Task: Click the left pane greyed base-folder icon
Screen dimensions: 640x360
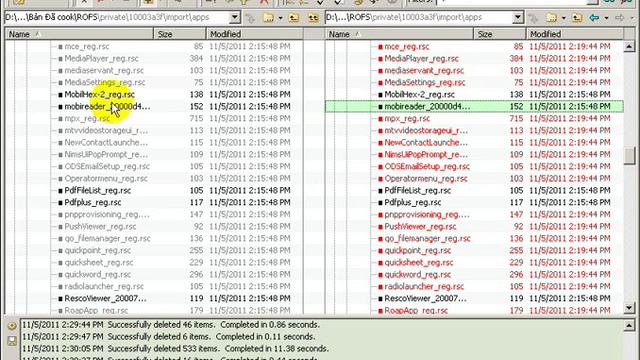Action: click(x=250, y=18)
